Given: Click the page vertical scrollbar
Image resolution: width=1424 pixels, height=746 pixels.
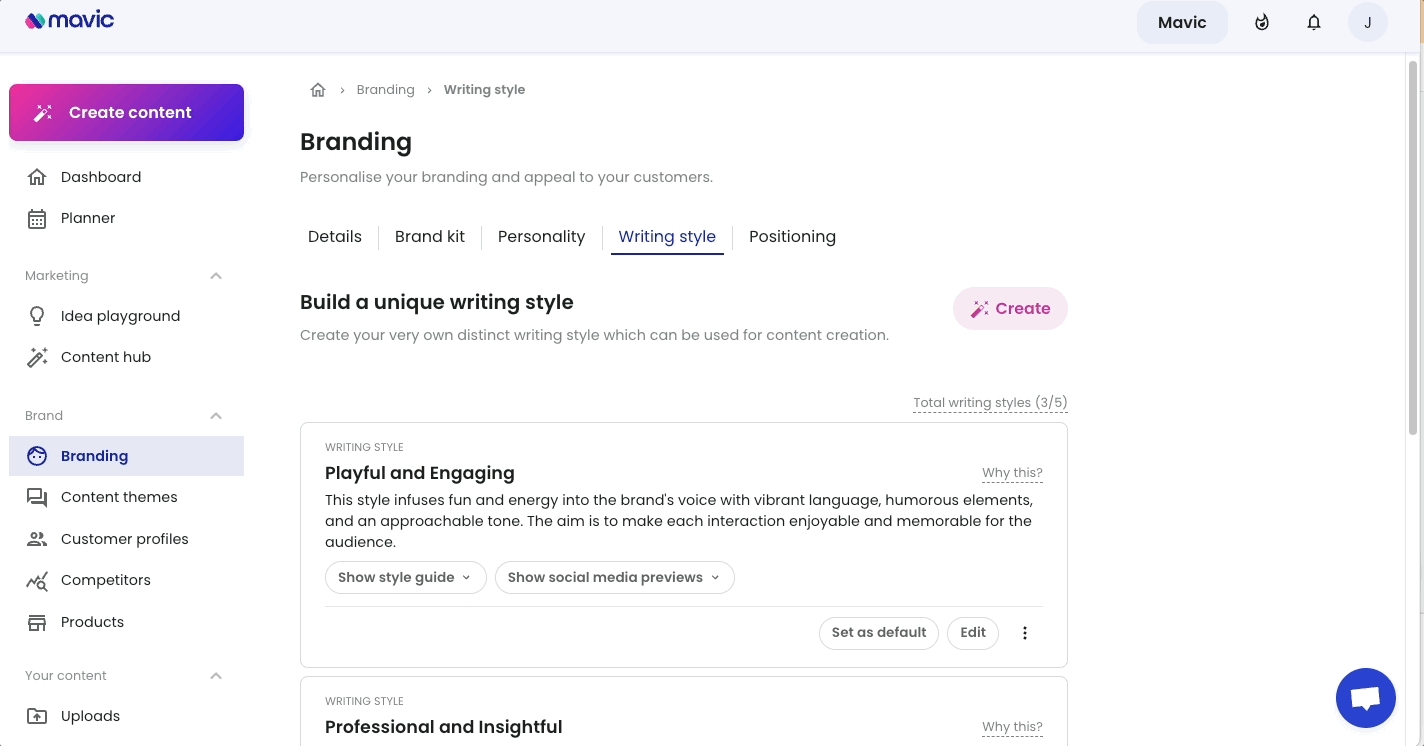Looking at the screenshot, I should [1413, 248].
